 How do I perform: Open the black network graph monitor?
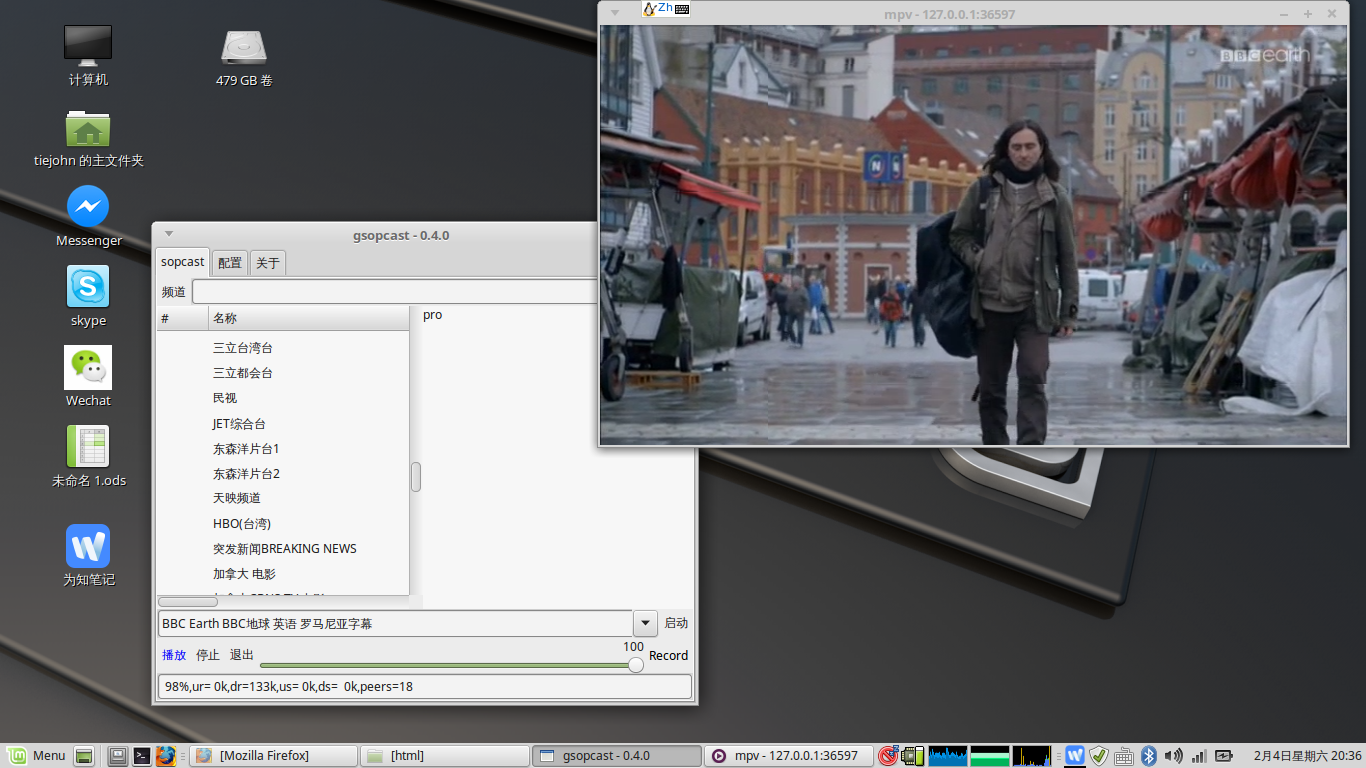[x=1032, y=756]
